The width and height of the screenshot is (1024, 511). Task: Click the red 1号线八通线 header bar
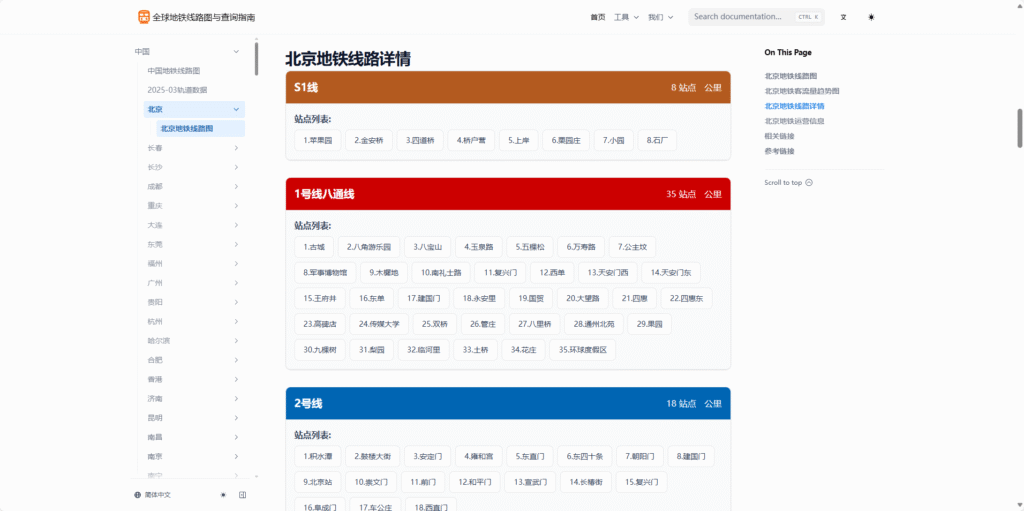click(508, 194)
